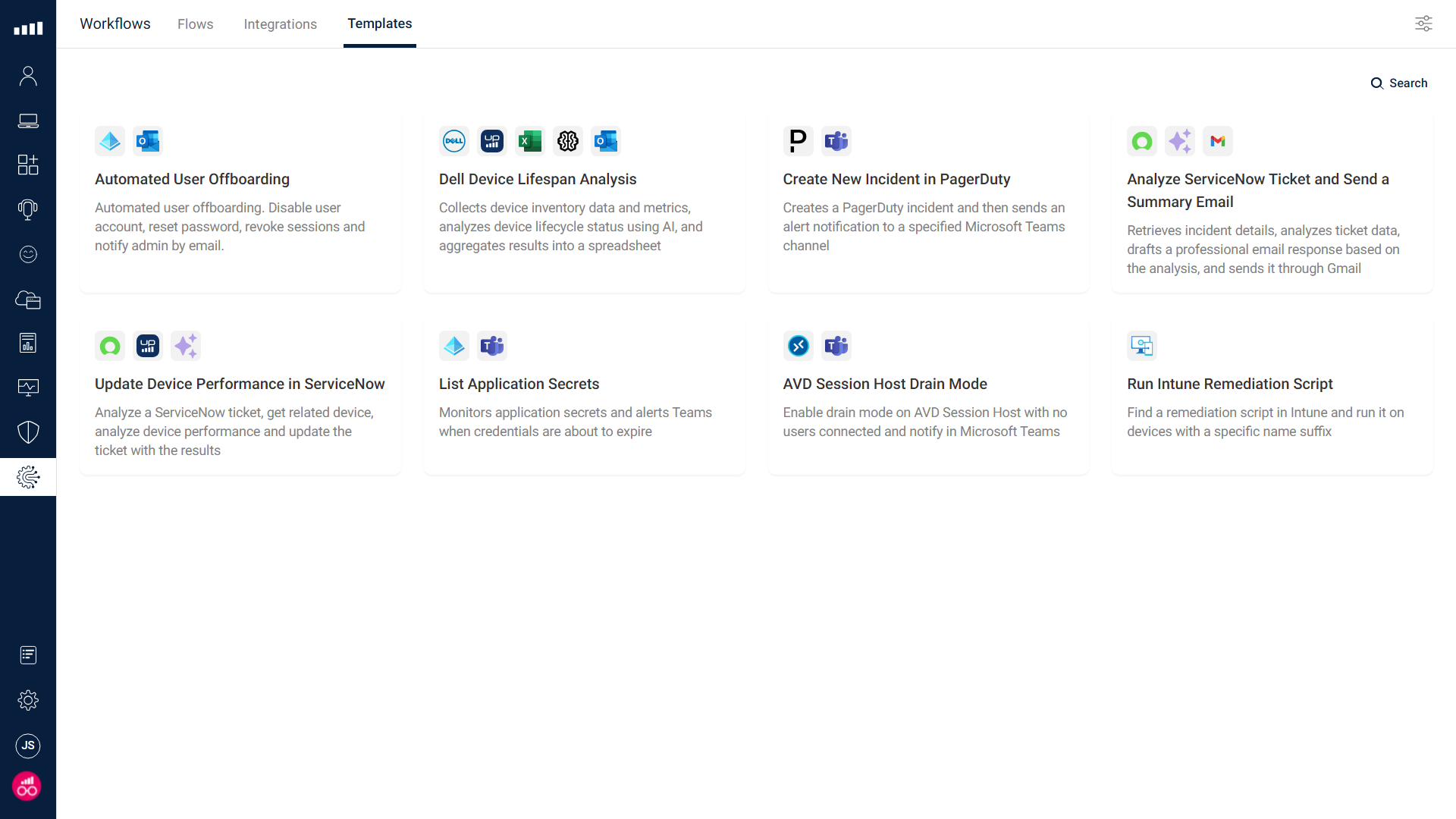Open the smiley face experience icon
1456x819 pixels.
[28, 254]
